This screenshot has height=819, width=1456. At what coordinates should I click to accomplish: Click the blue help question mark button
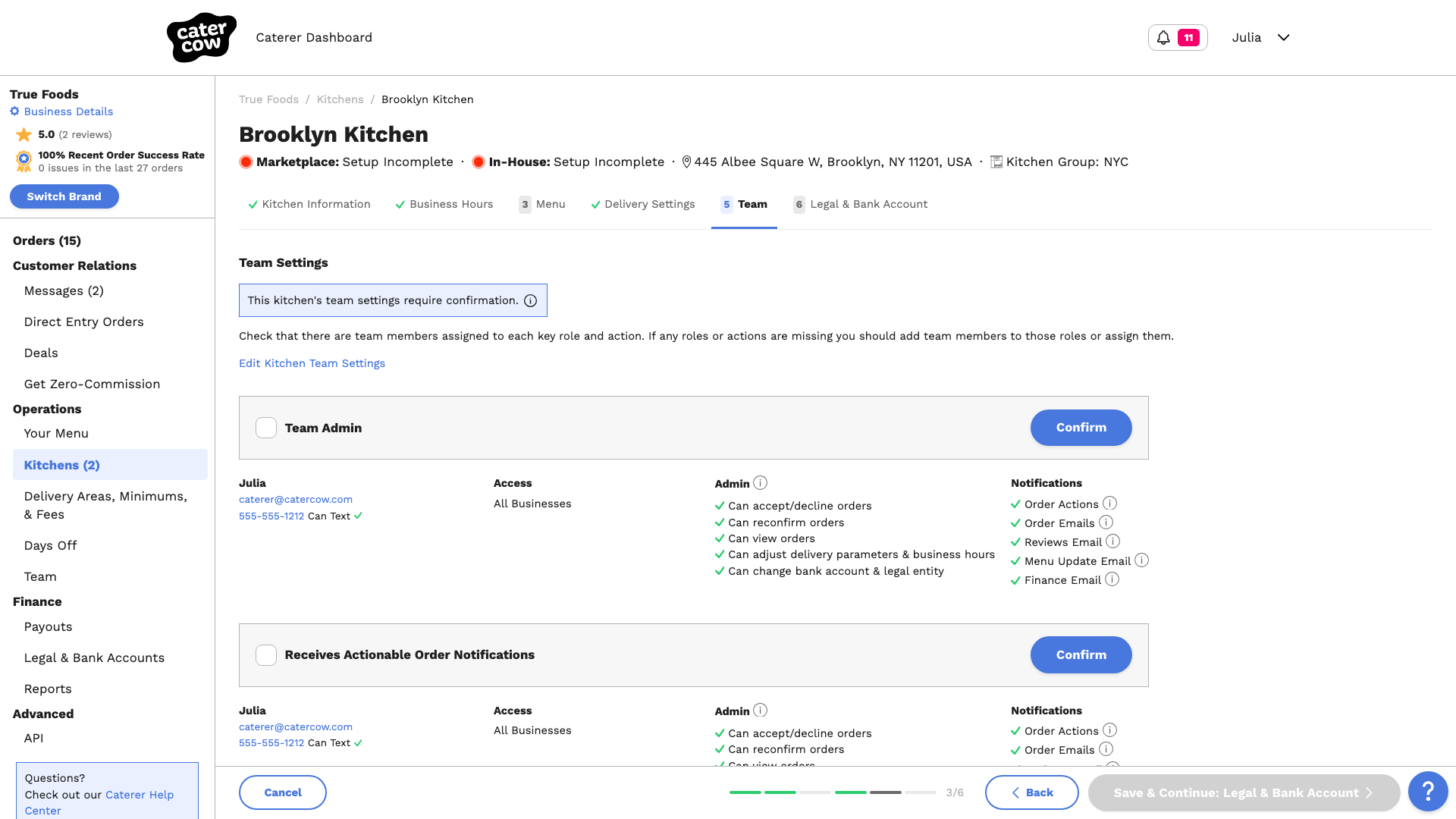click(x=1428, y=792)
